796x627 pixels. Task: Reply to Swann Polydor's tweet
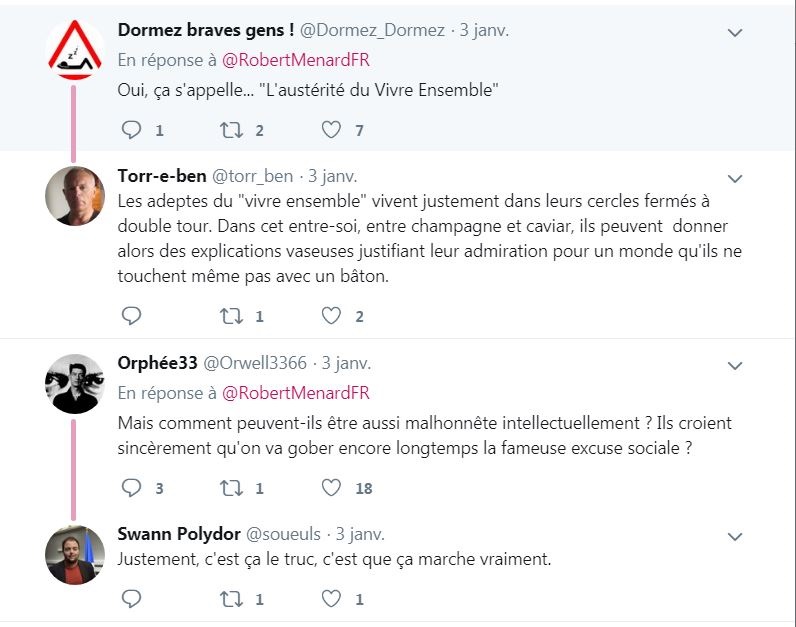[132, 599]
